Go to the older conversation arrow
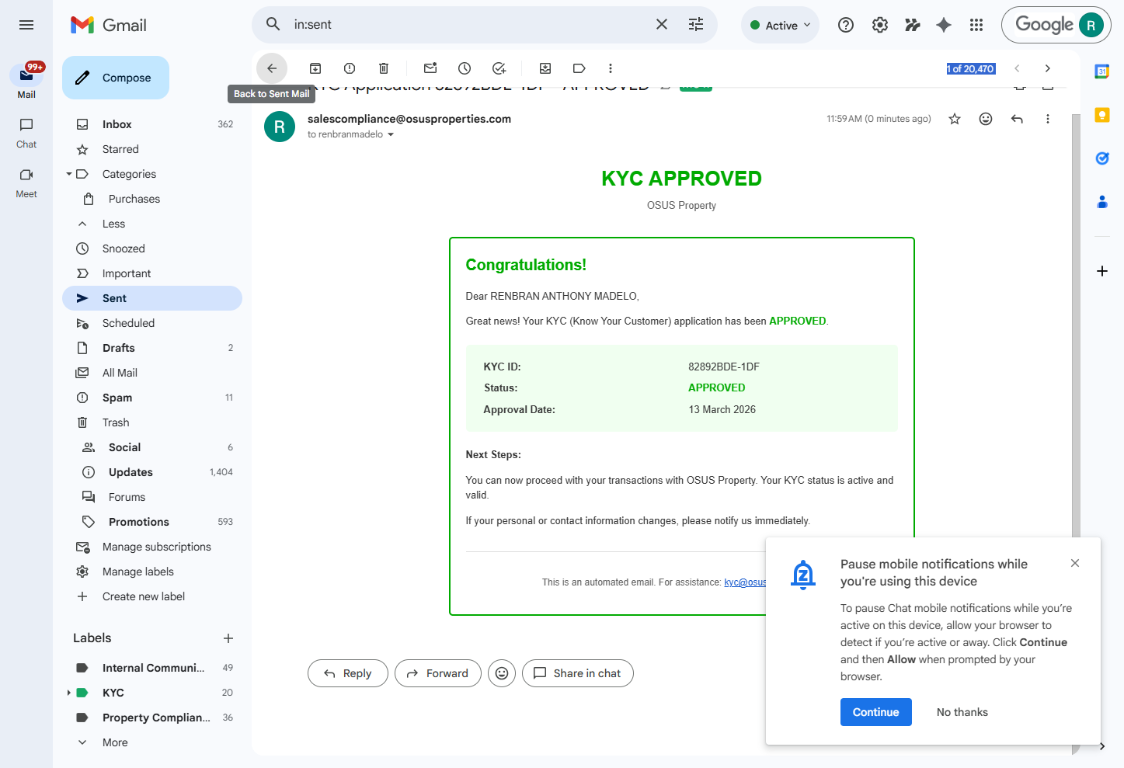 coord(1047,68)
